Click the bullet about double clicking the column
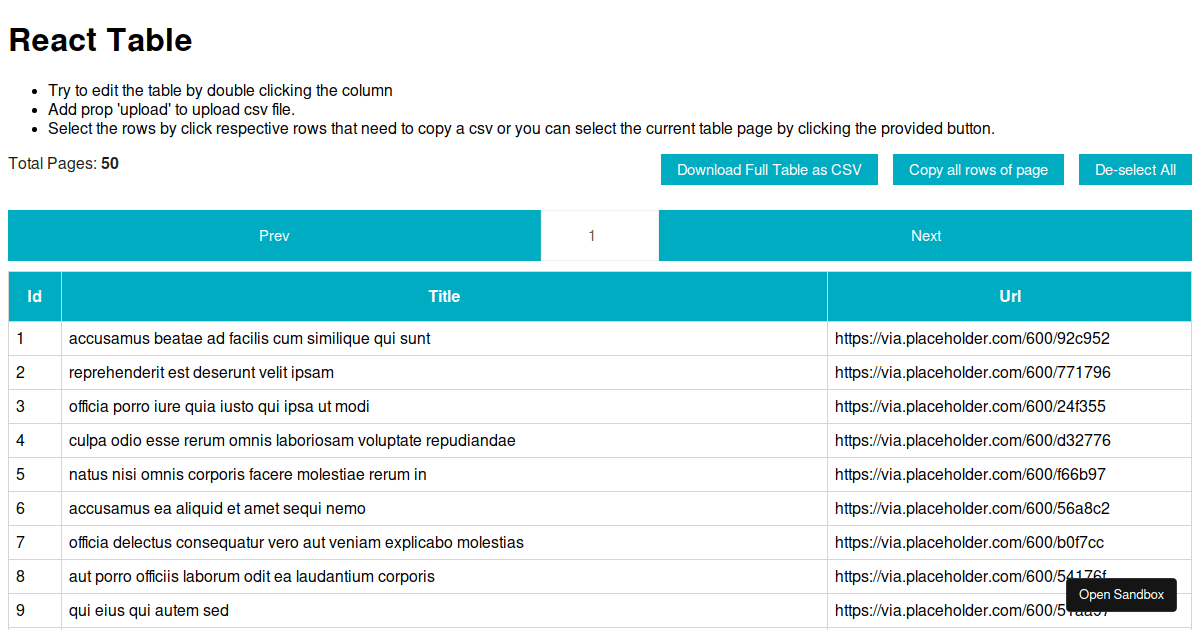The width and height of the screenshot is (1200, 630). click(x=220, y=91)
